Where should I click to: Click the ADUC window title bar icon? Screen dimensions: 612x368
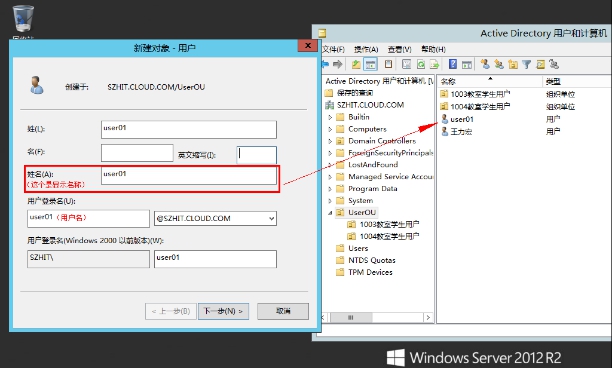pyautogui.click(x=322, y=33)
